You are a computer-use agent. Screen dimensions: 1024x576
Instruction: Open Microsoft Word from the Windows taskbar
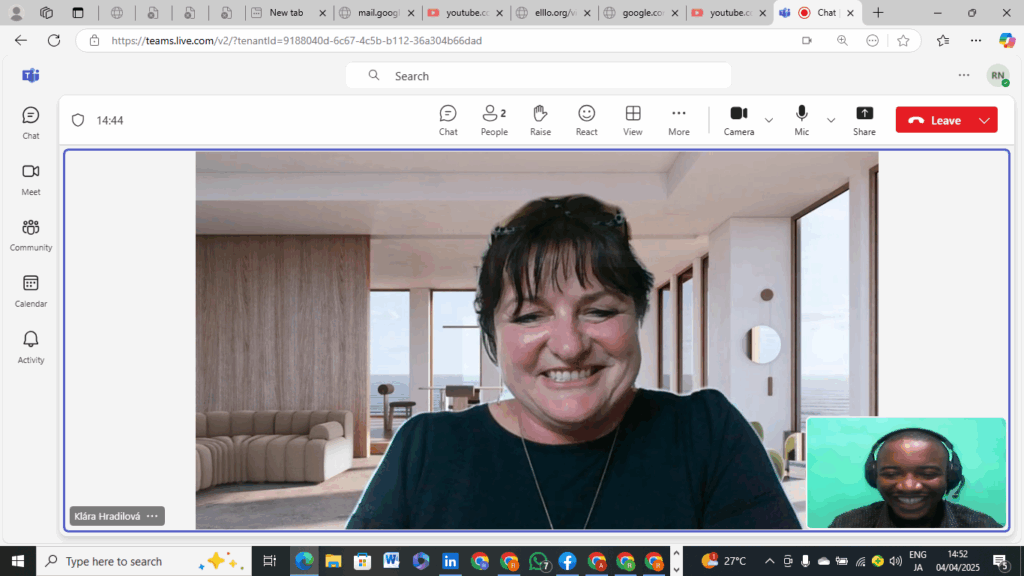point(391,561)
